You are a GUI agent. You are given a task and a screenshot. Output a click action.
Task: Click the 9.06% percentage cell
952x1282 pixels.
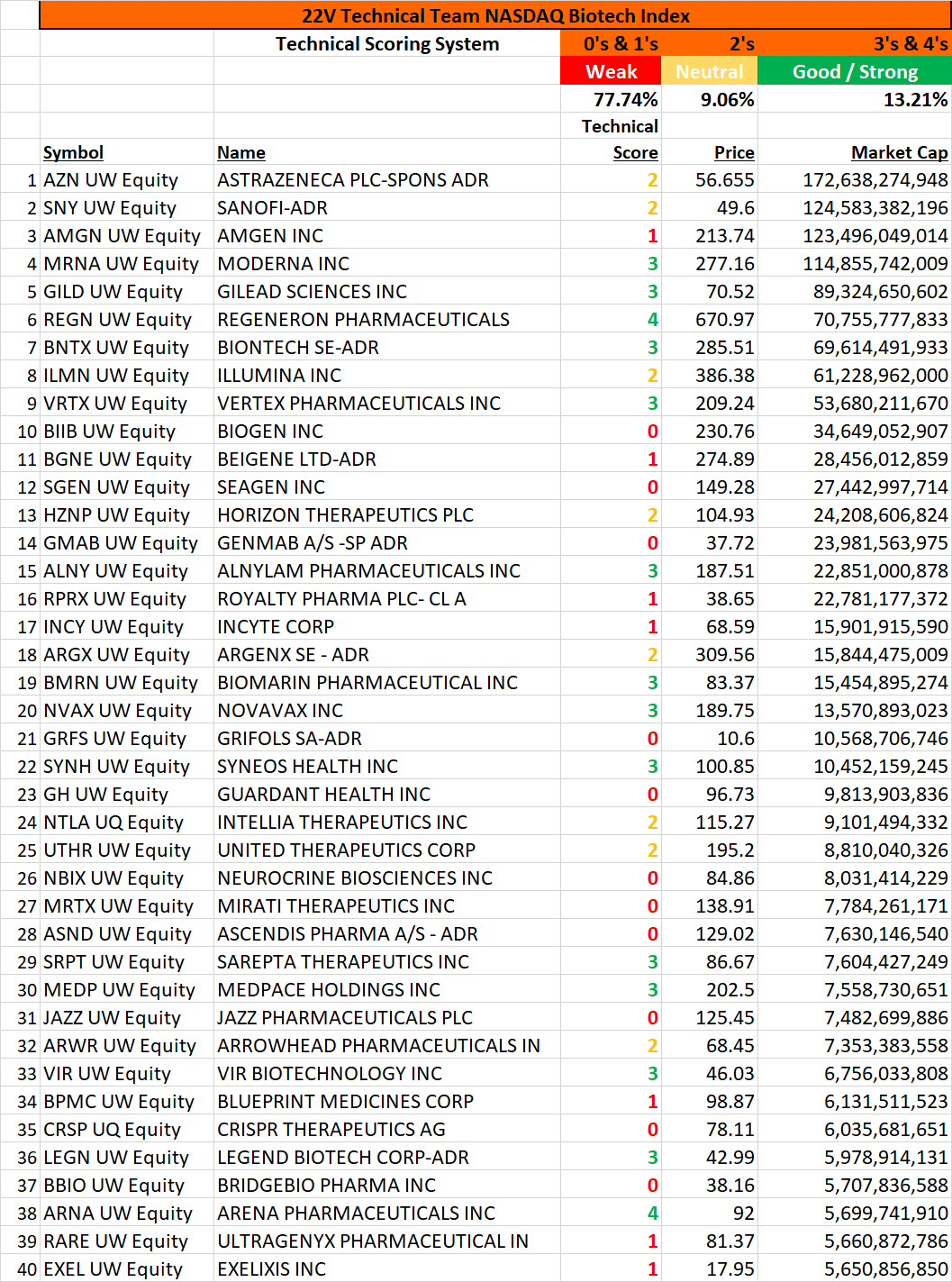point(710,99)
